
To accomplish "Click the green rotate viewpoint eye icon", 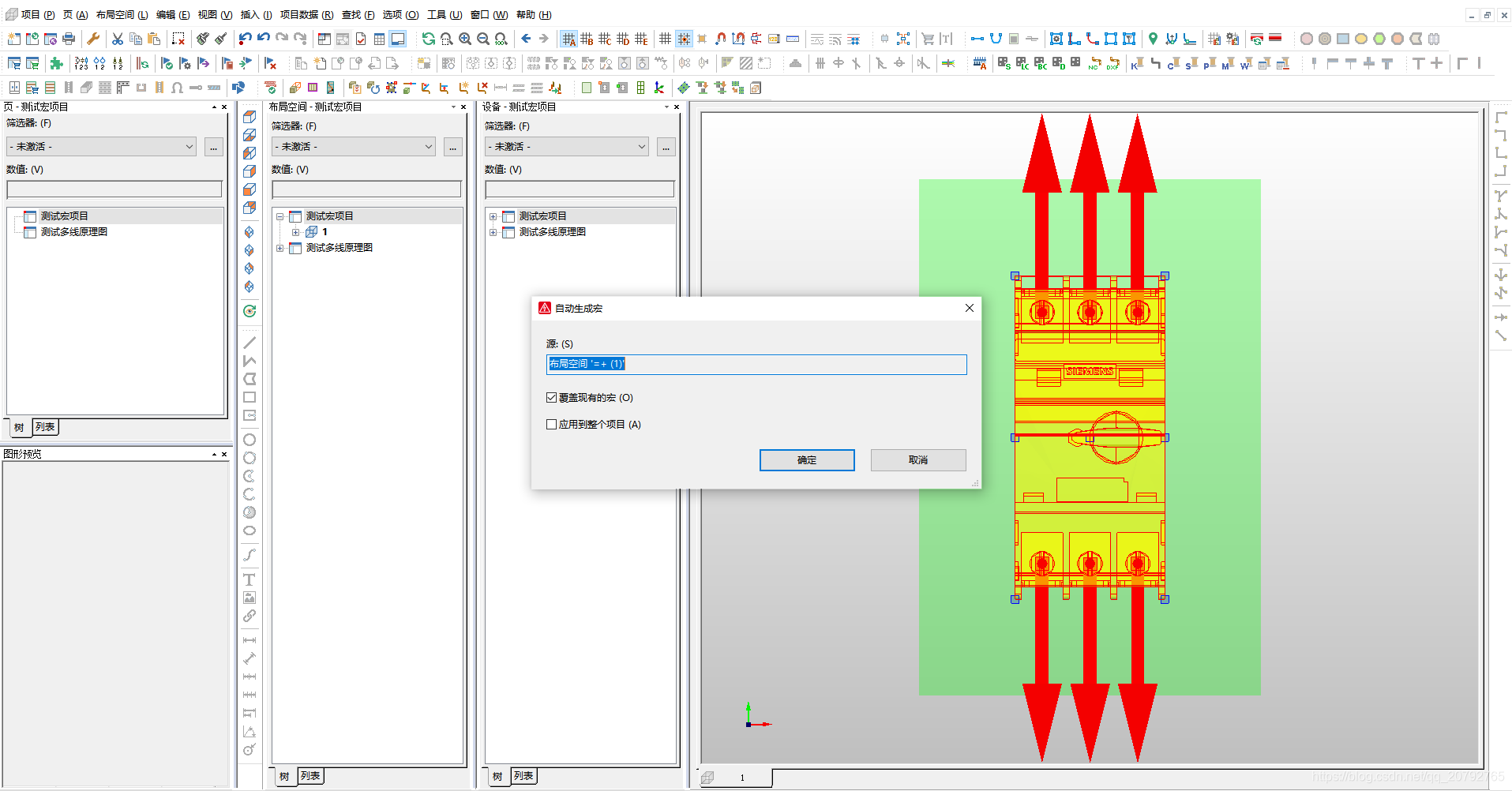I will coord(249,311).
